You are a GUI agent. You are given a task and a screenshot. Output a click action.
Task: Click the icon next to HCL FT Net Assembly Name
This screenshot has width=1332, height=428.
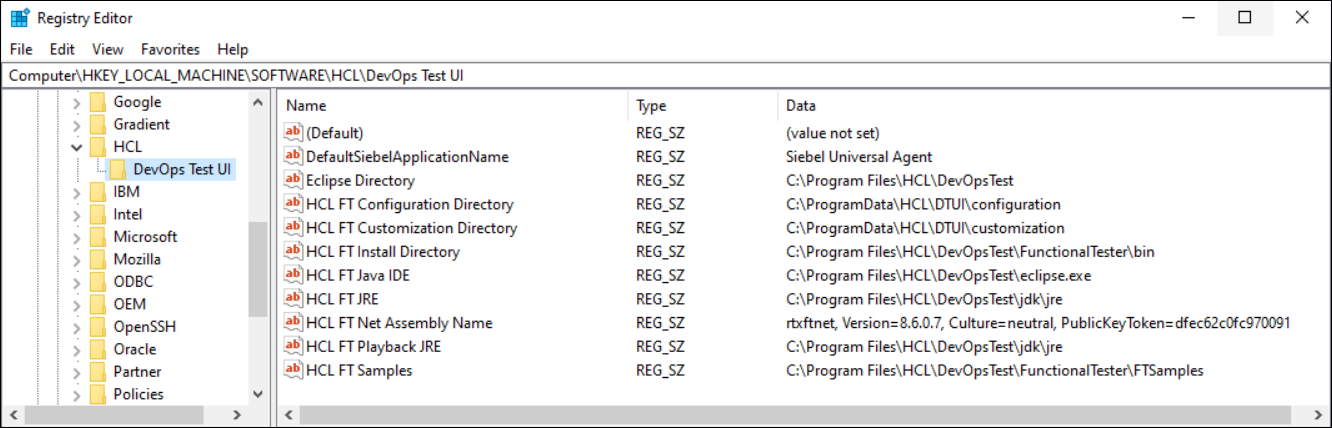point(293,323)
